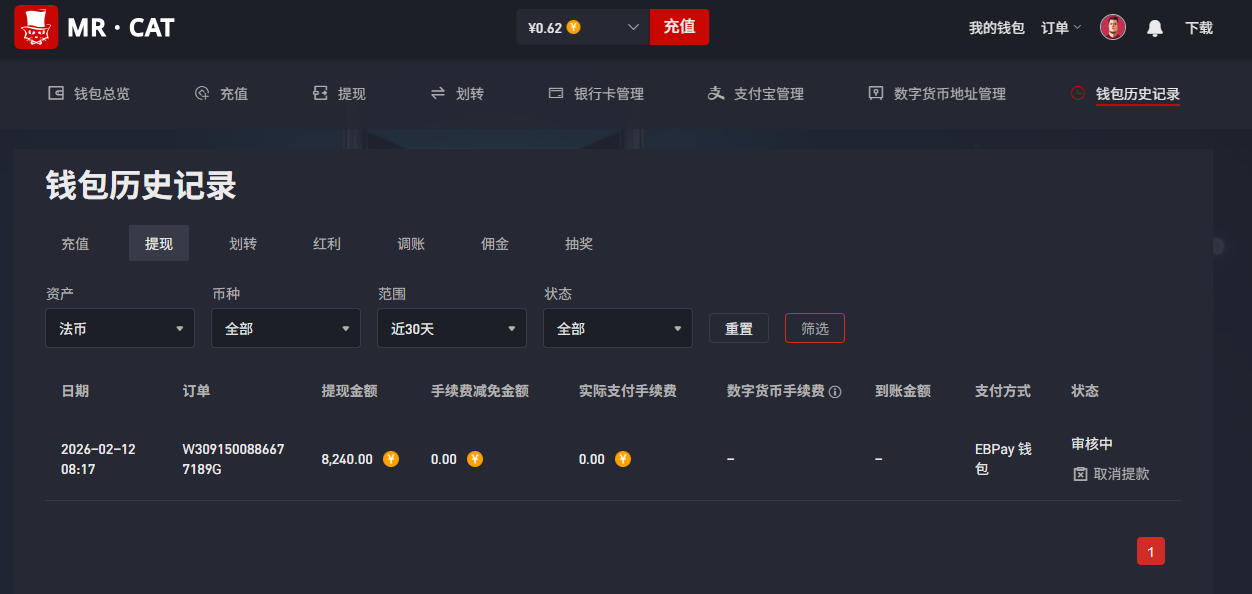Click the user avatar picture
The image size is (1252, 594).
coord(1112,28)
